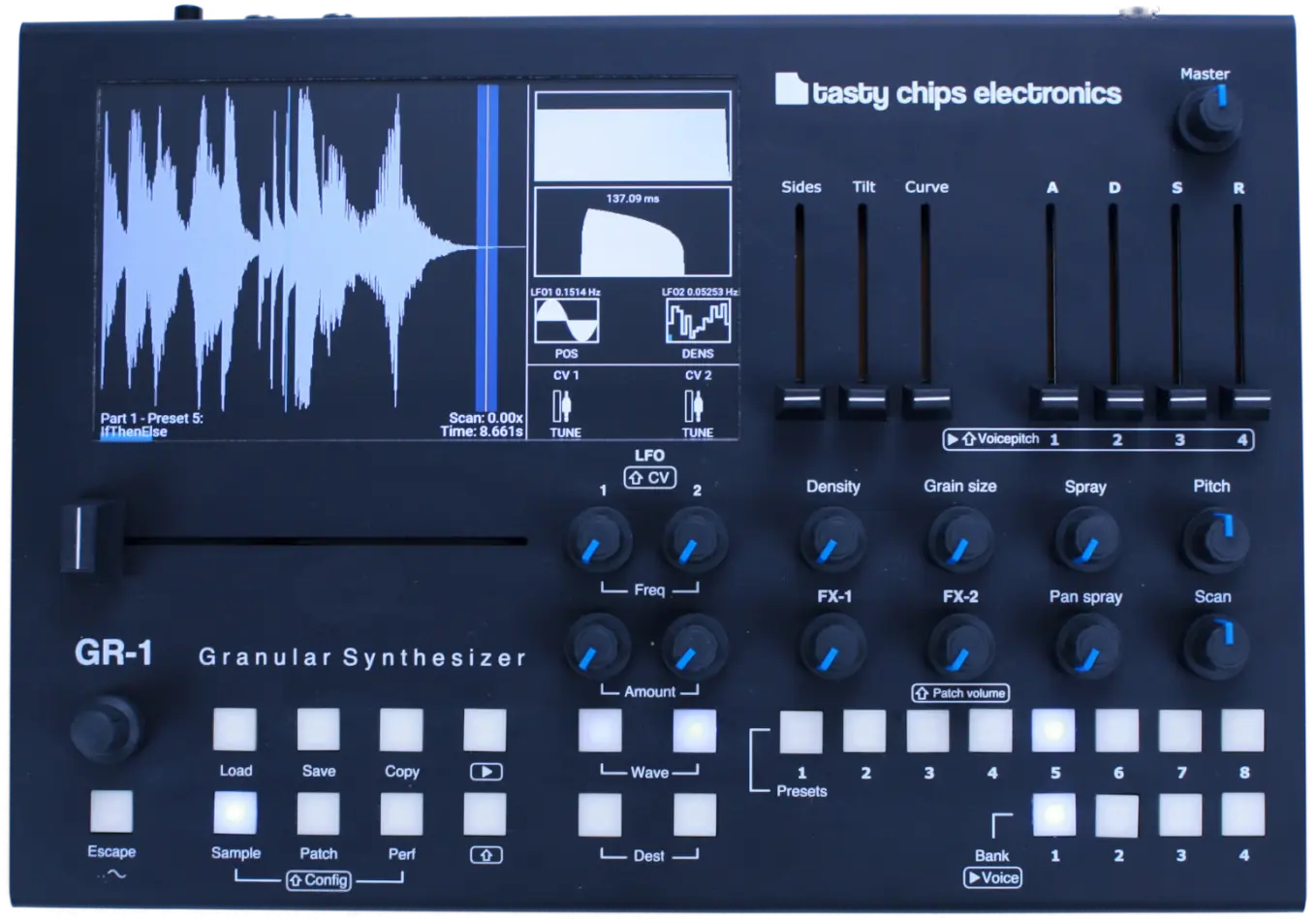Switch to Bank 2
The width and height of the screenshot is (1316, 921).
point(1116,814)
